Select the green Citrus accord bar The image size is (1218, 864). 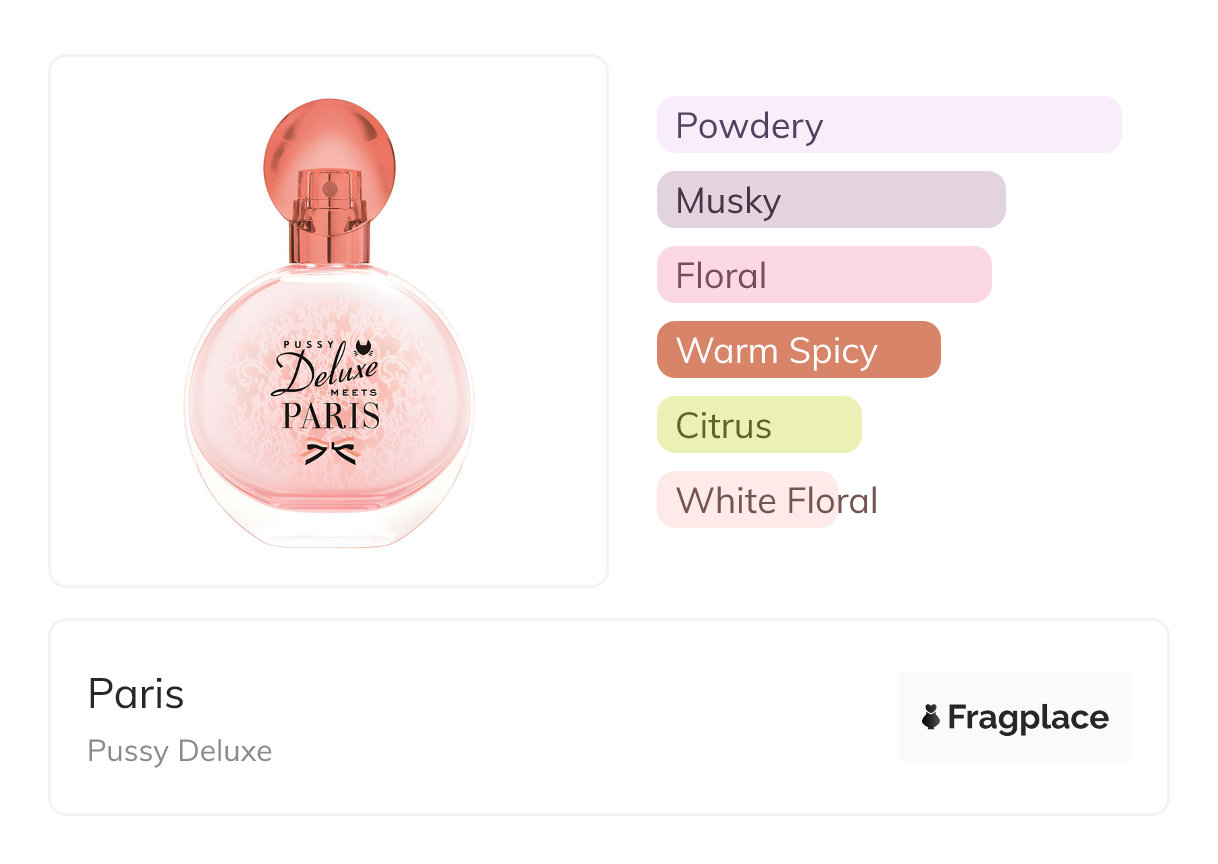pos(758,425)
